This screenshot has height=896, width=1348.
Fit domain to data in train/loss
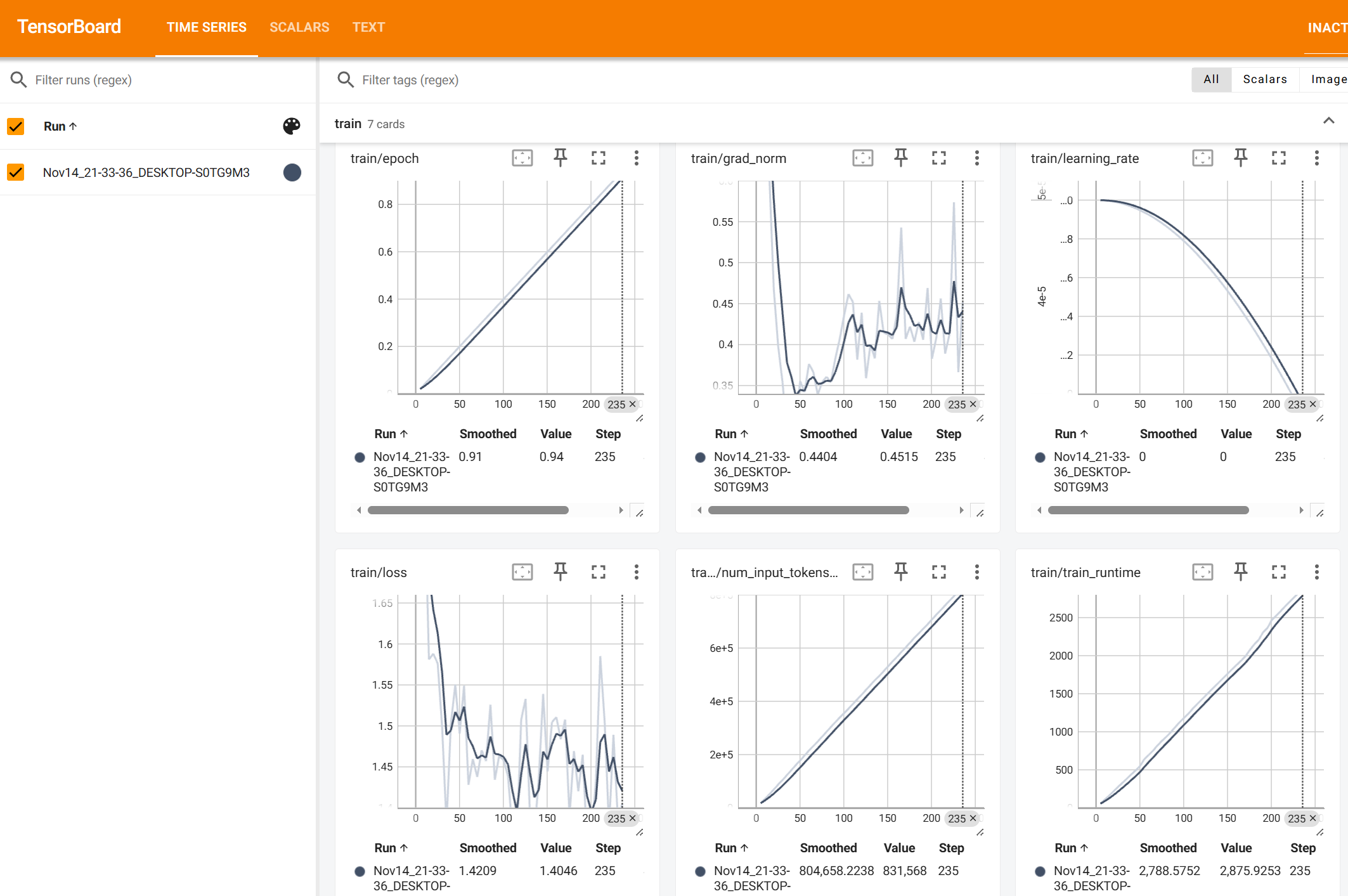tap(522, 572)
